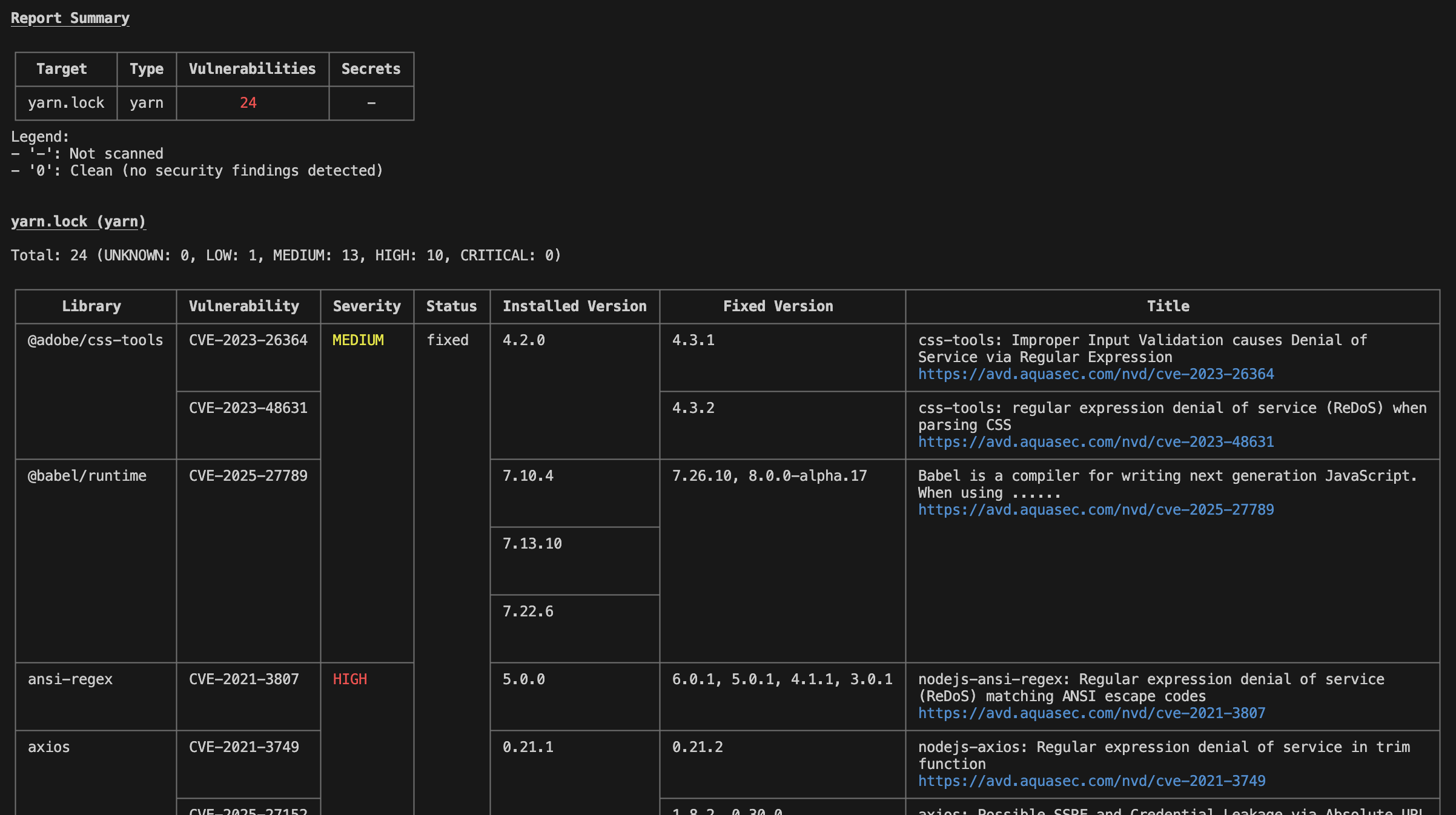
Task: Click the yellow MEDIUM severity label
Action: point(359,340)
